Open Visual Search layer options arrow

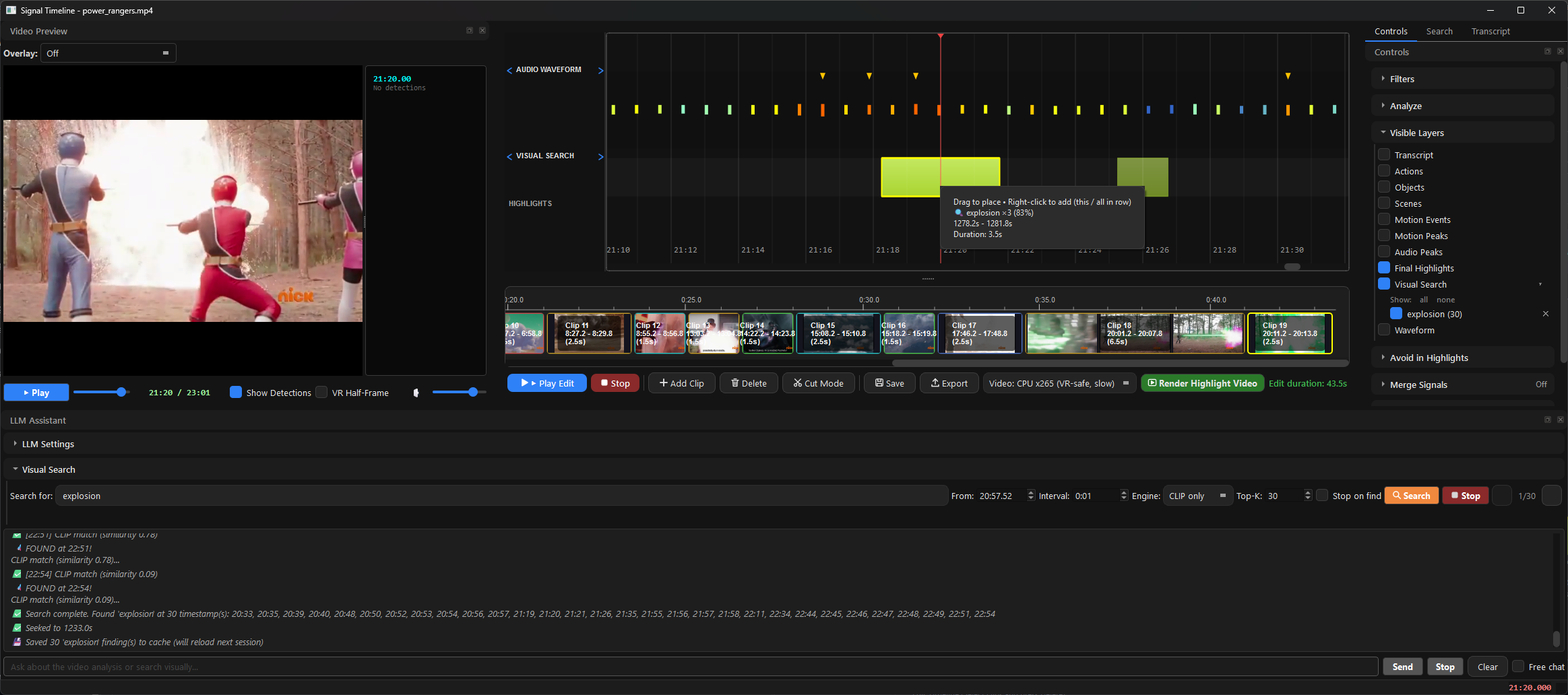[x=1540, y=284]
